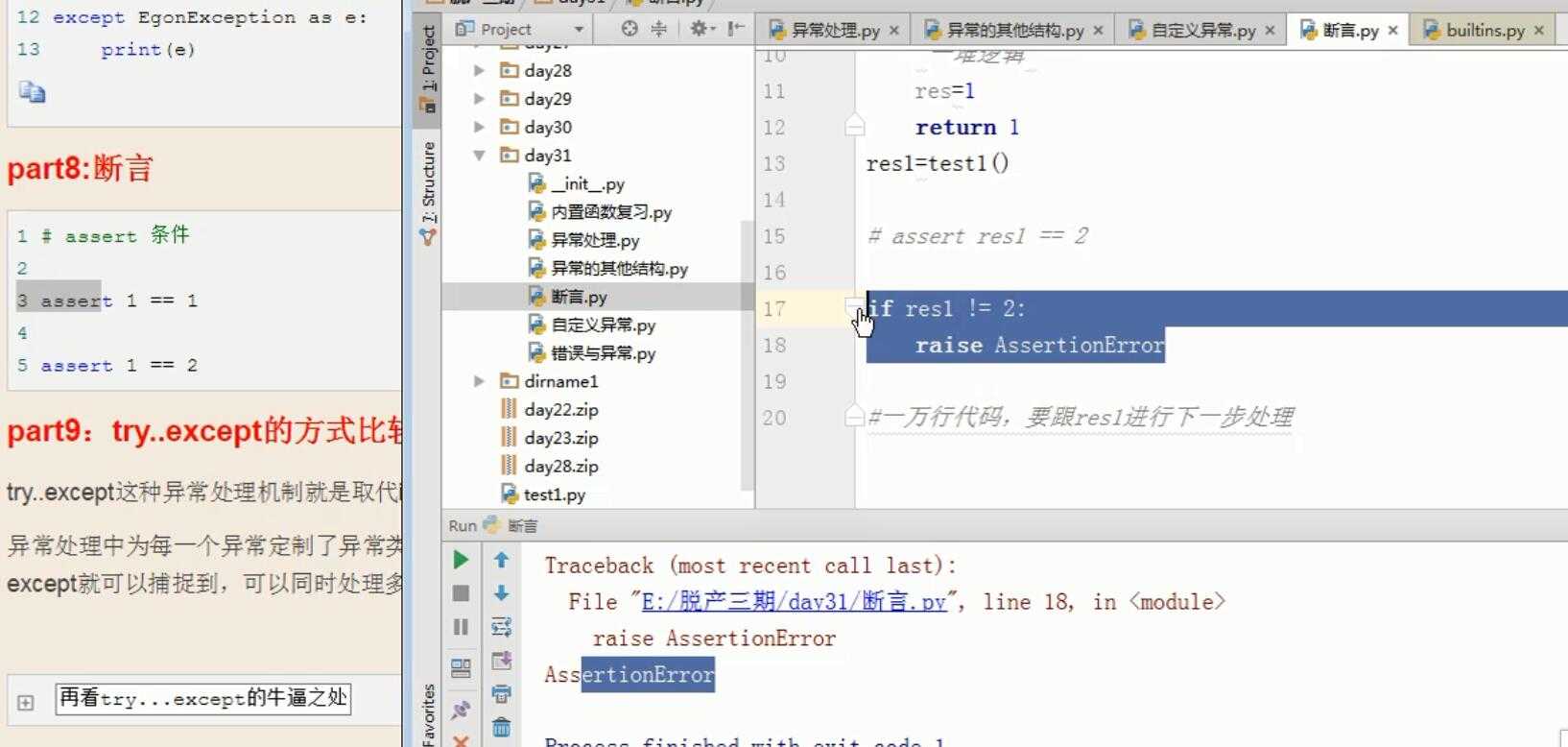Click the Hide Project panel icon
1568x747 pixels.
(735, 29)
